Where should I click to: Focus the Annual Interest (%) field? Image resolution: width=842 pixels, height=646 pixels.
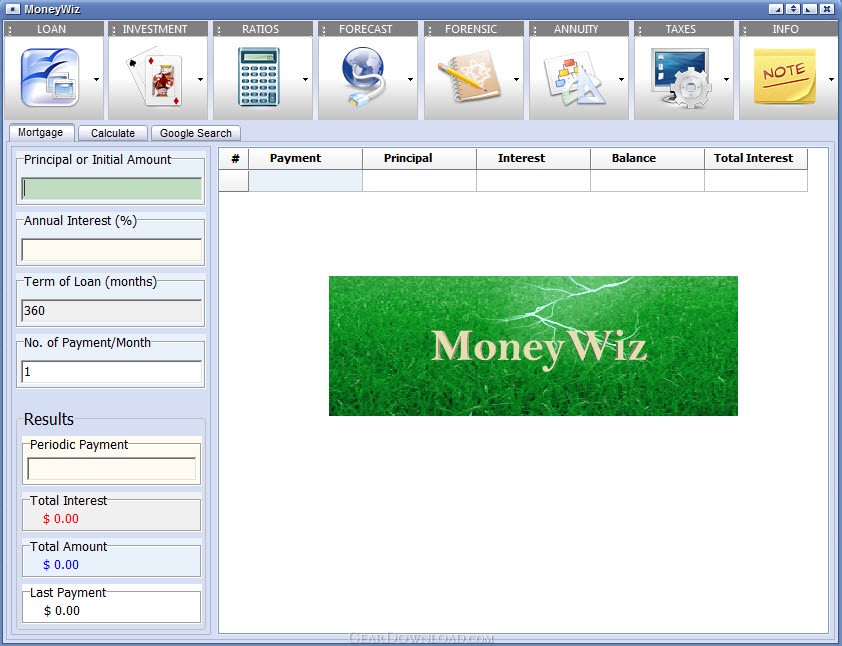tap(112, 250)
